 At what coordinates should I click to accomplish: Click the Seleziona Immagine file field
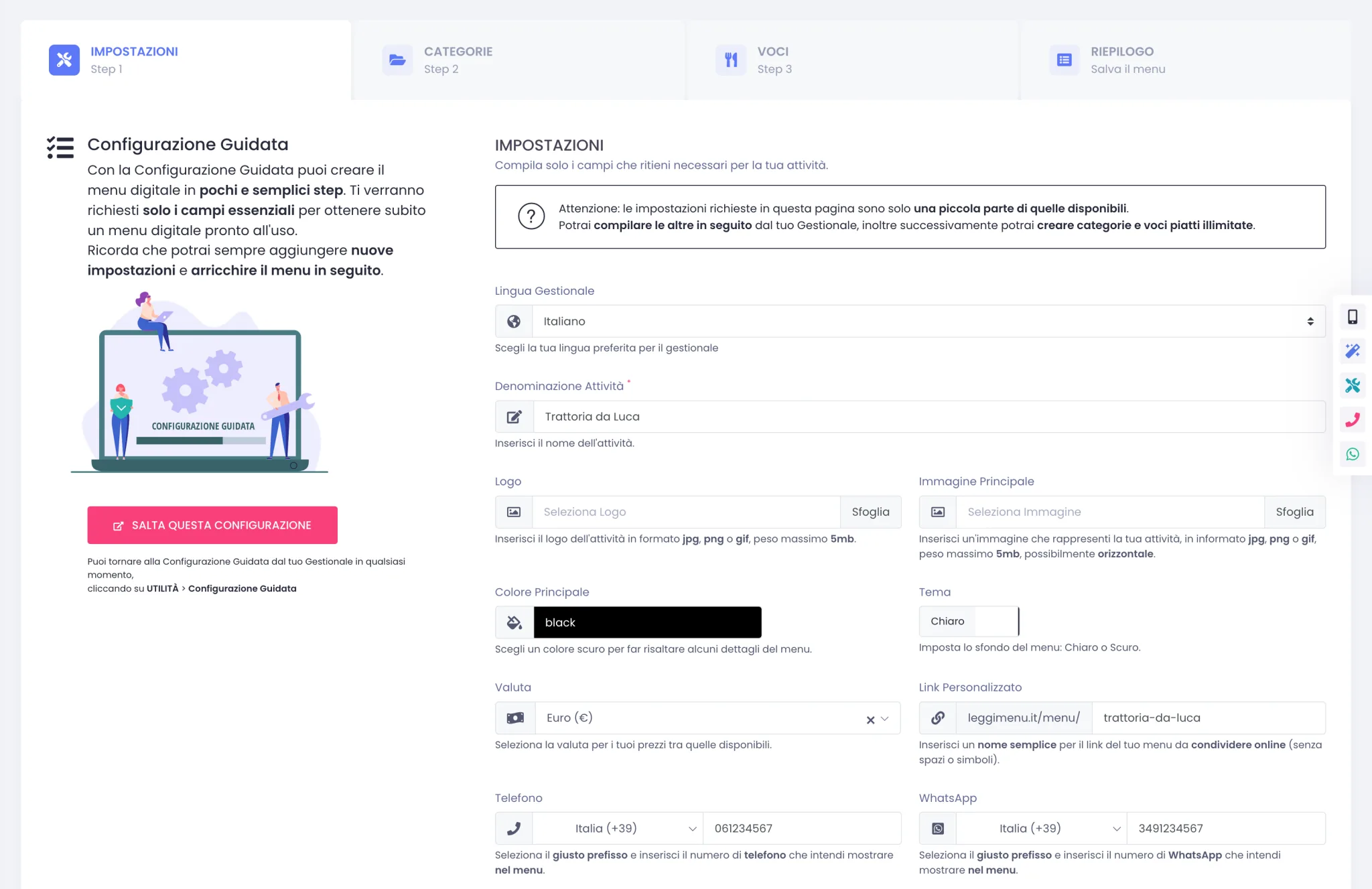[x=1110, y=512]
